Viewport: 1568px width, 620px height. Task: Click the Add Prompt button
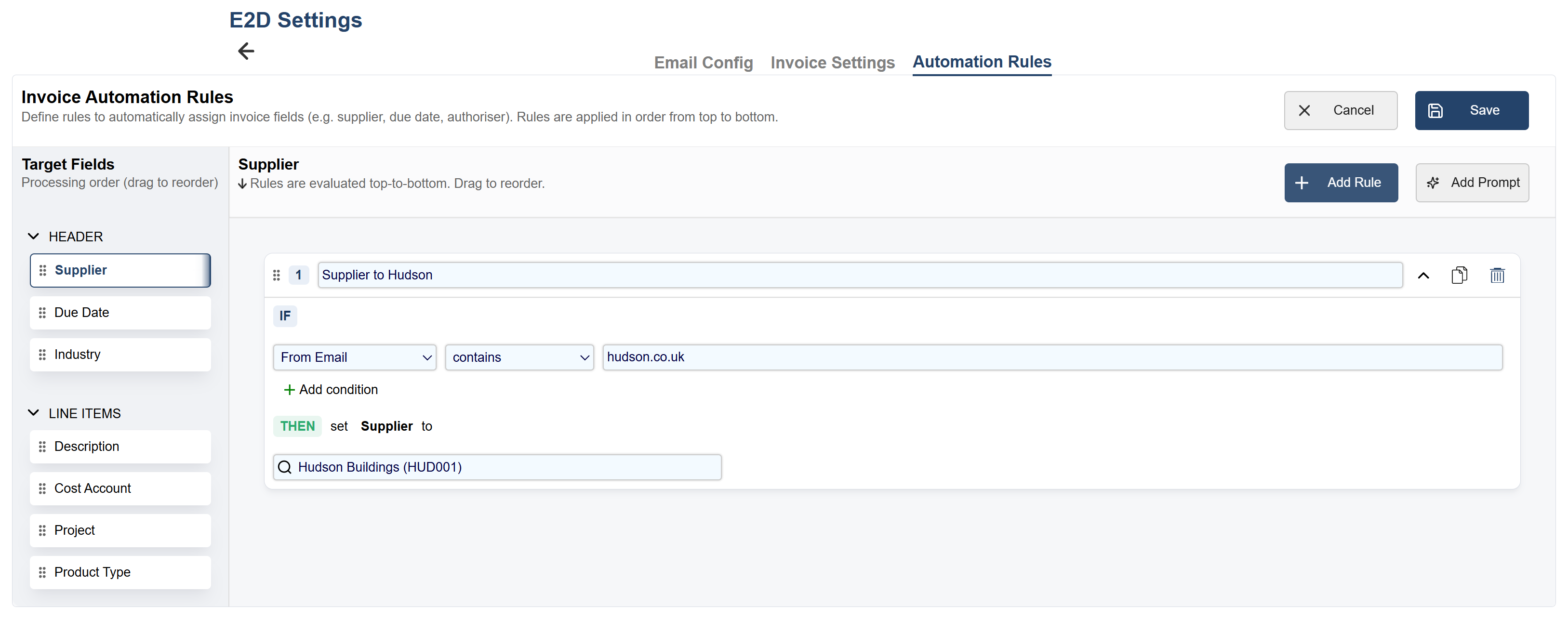1472,183
